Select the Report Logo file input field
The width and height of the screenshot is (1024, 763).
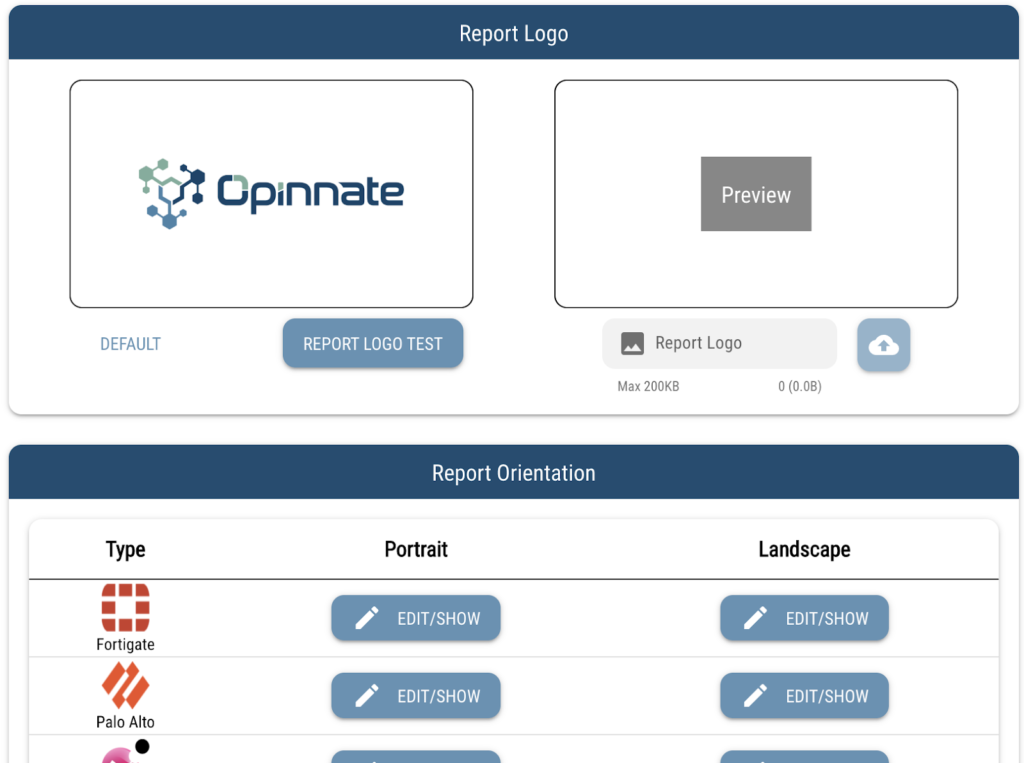click(x=719, y=344)
